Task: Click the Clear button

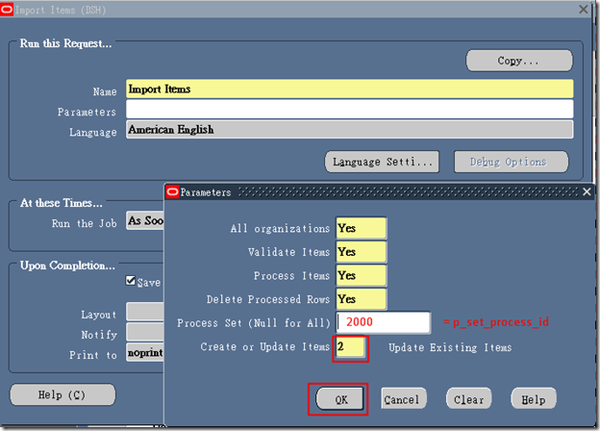Action: coord(469,399)
